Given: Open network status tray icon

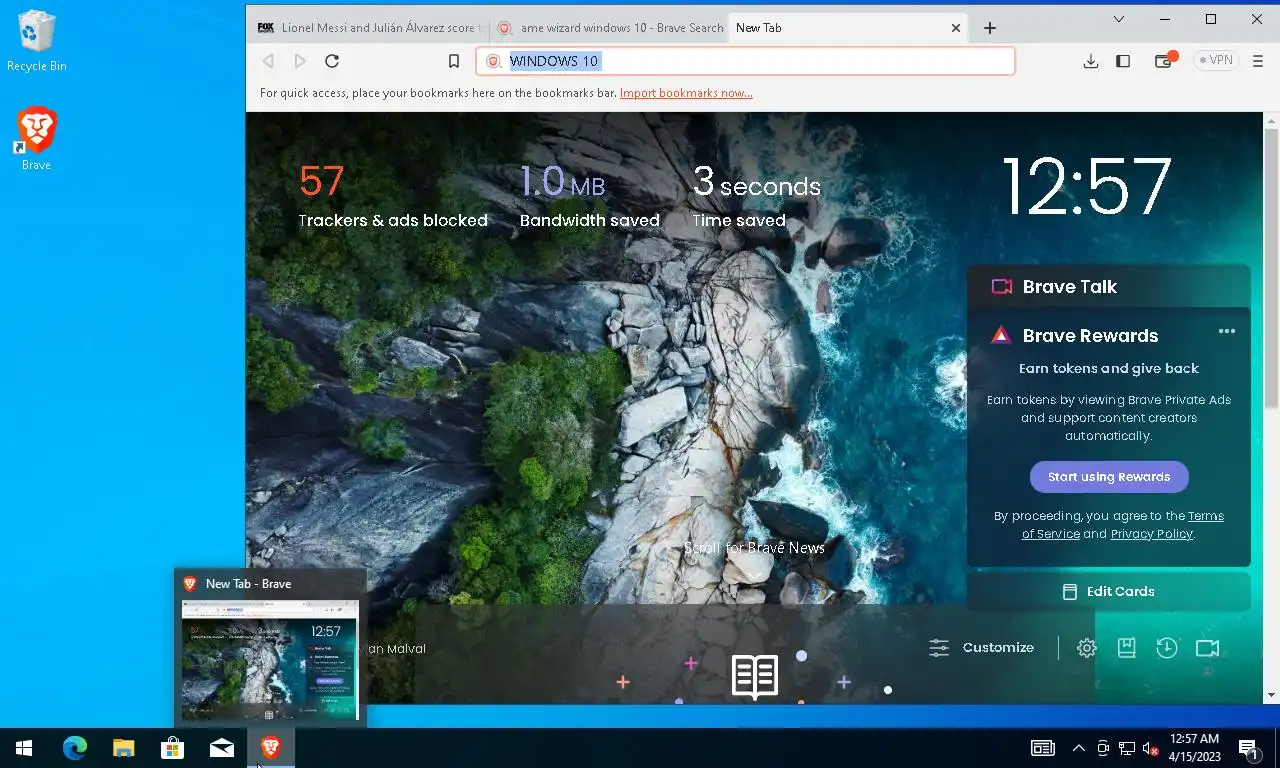Looking at the screenshot, I should (1127, 748).
